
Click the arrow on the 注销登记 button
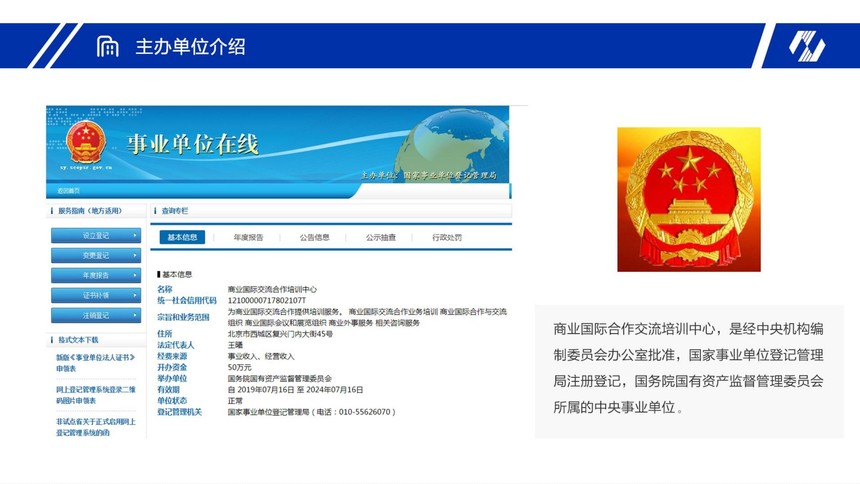(134, 316)
